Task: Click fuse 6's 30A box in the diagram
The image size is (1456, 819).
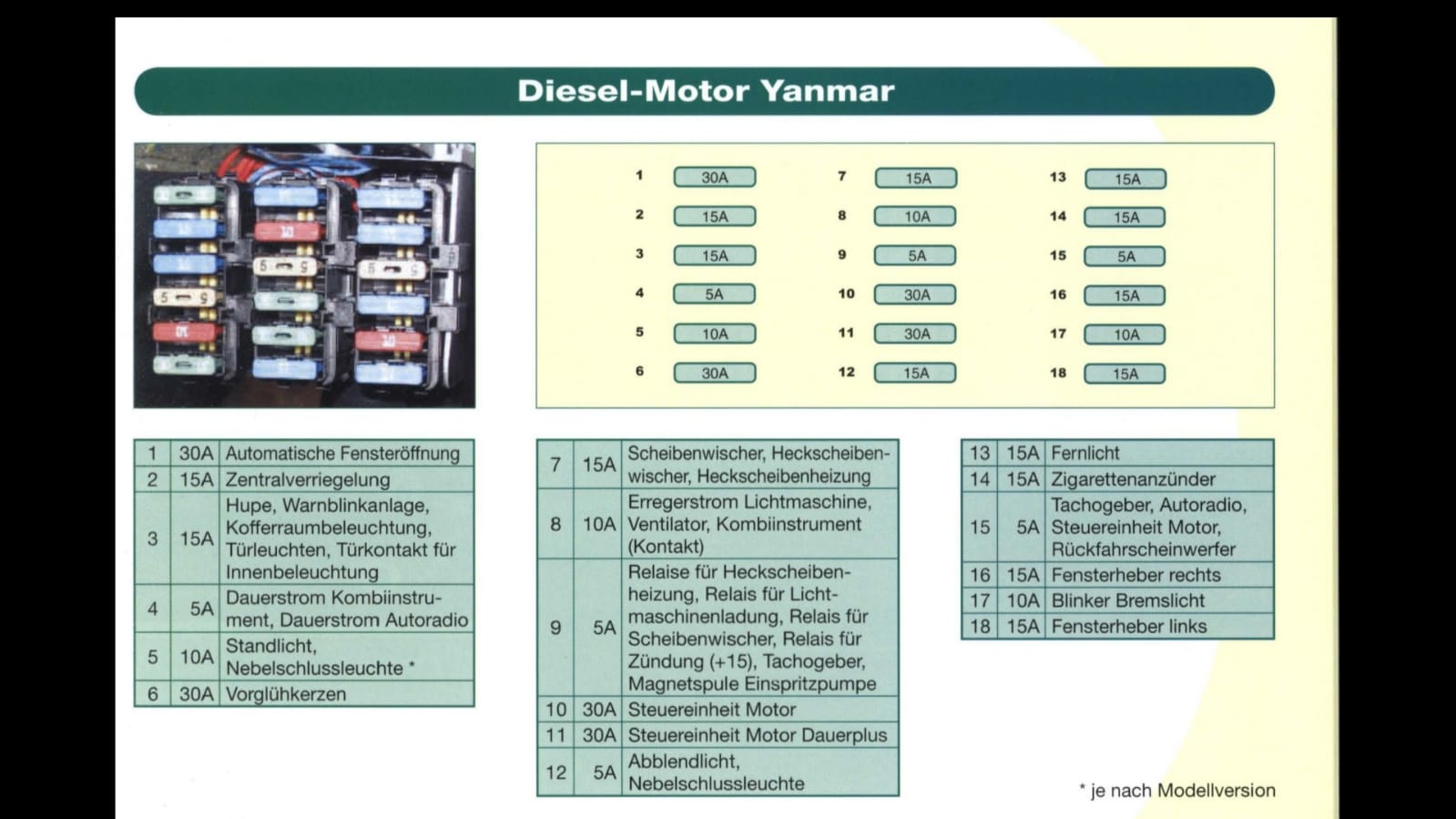Action: point(715,373)
